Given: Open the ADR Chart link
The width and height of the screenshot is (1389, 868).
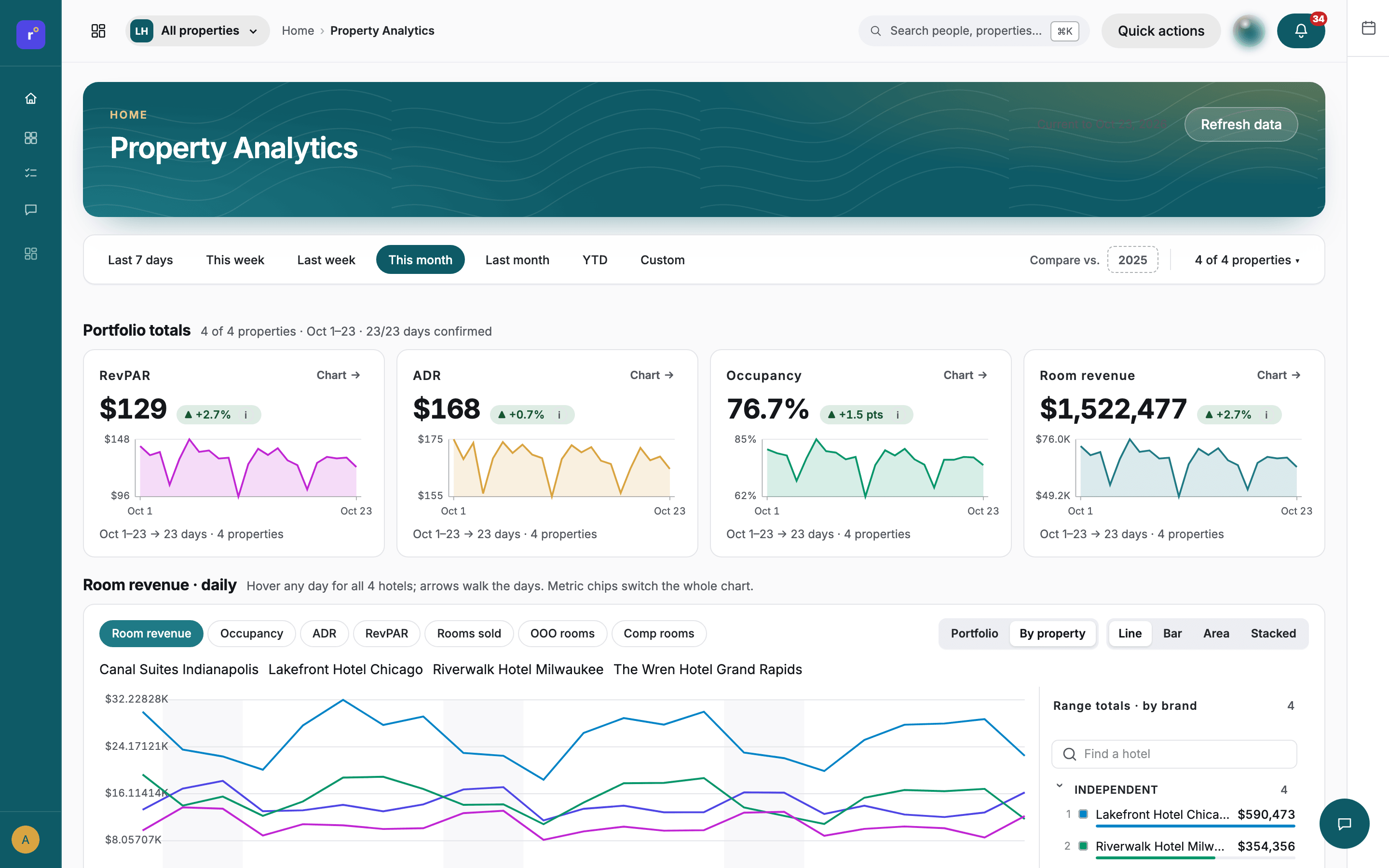Looking at the screenshot, I should point(652,375).
